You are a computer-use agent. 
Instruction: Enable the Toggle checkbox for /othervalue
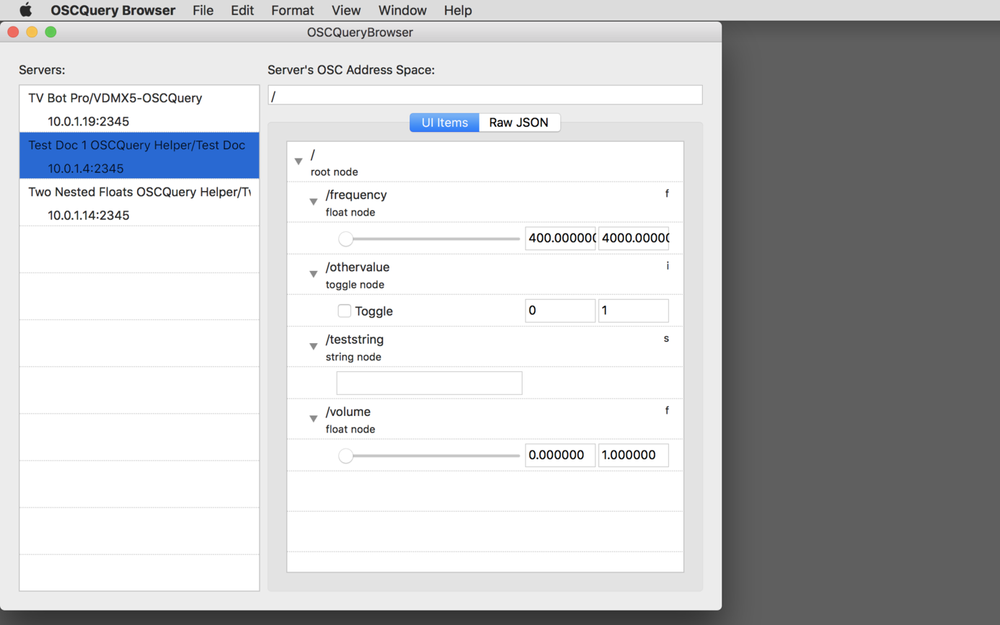pos(344,311)
